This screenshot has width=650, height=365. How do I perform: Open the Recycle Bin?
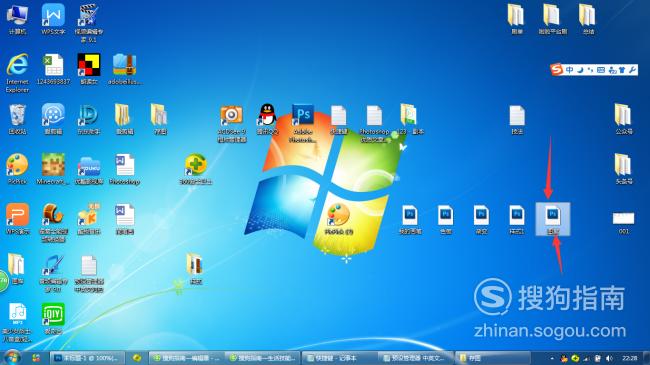coord(17,119)
